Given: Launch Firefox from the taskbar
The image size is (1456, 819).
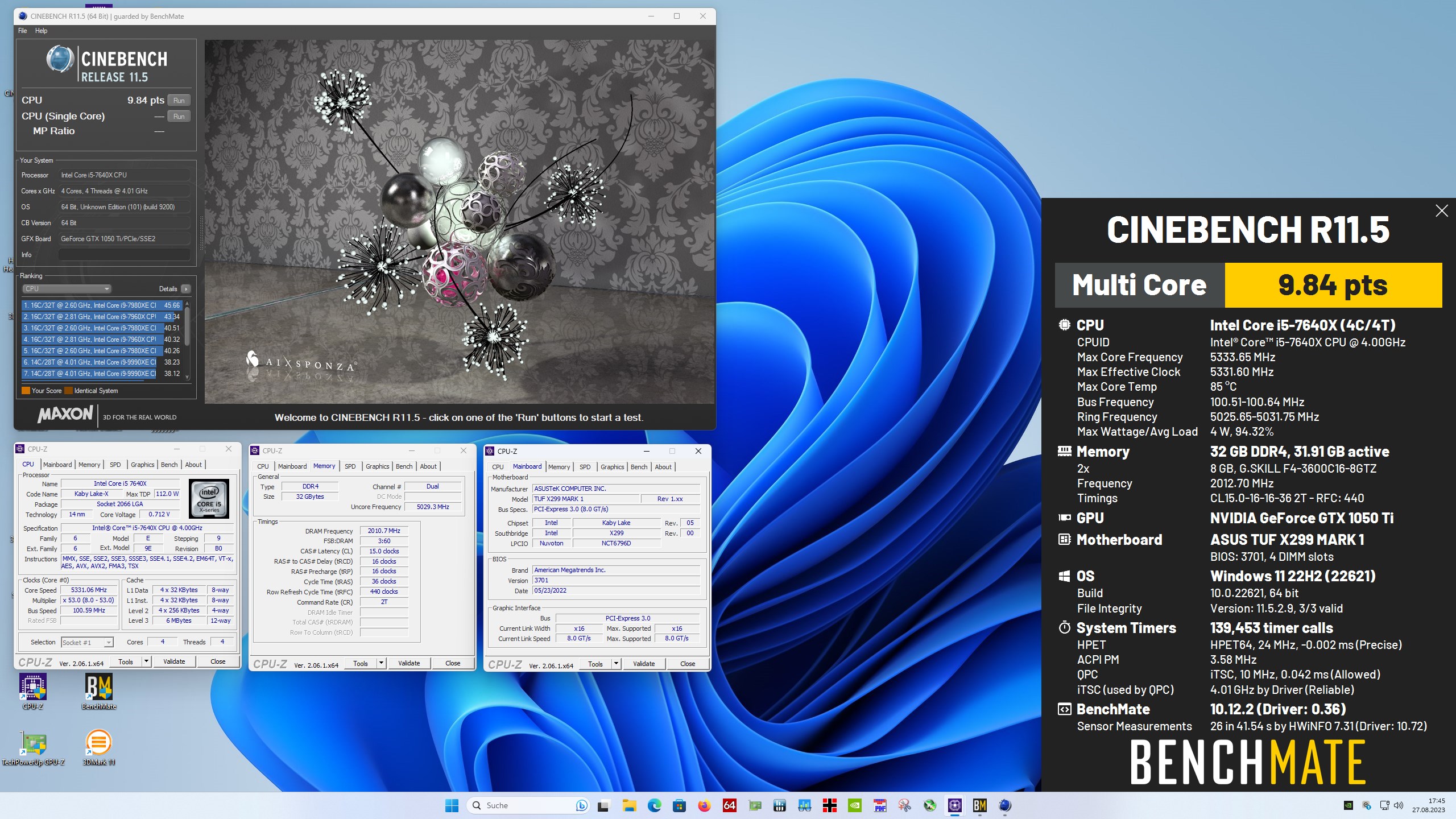Looking at the screenshot, I should pyautogui.click(x=704, y=805).
